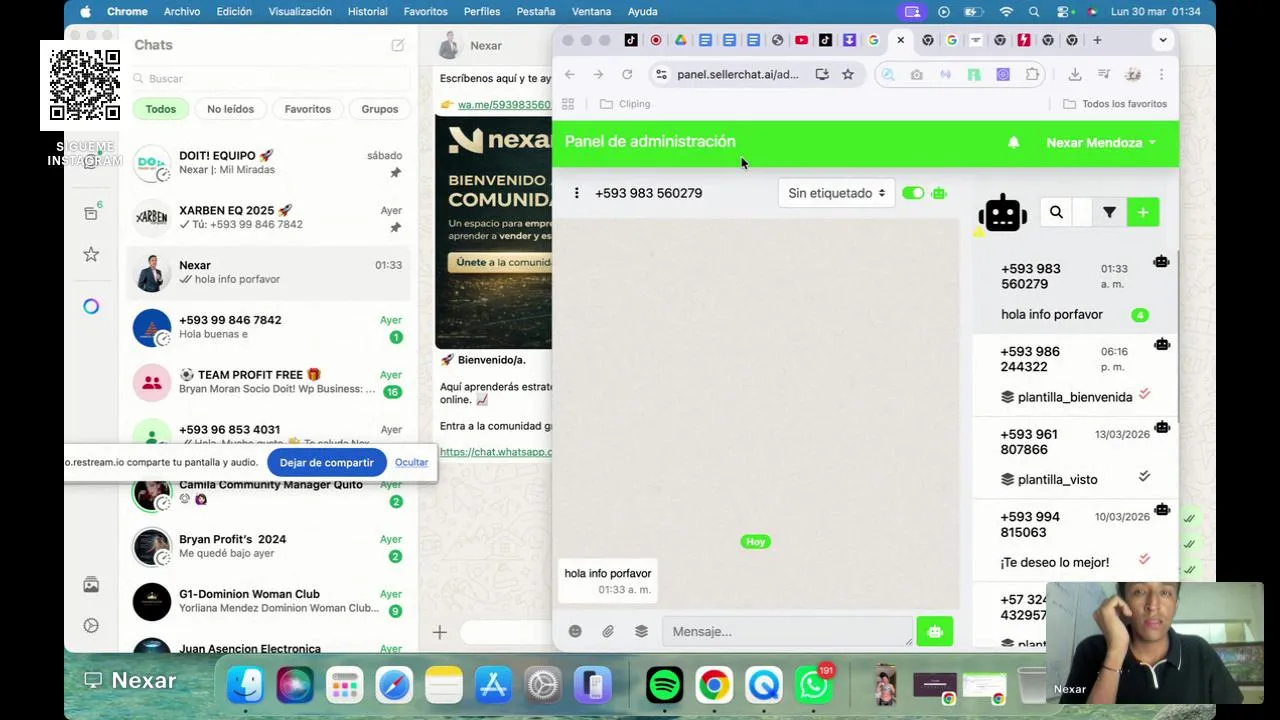Open WhatsApp from the Dock
Viewport: 1280px width, 720px height.
point(814,685)
